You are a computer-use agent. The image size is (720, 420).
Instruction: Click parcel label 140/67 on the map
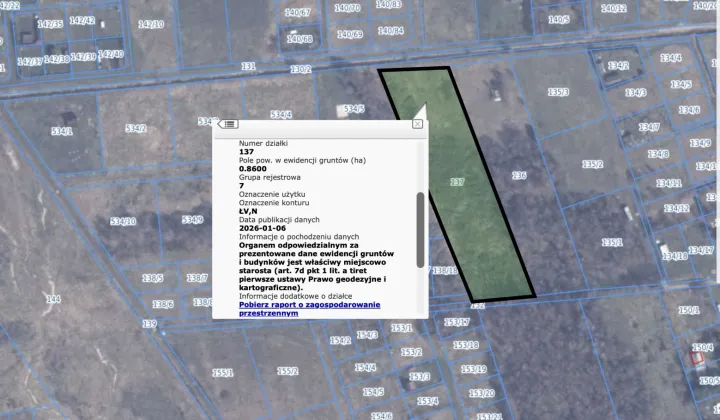tap(298, 12)
